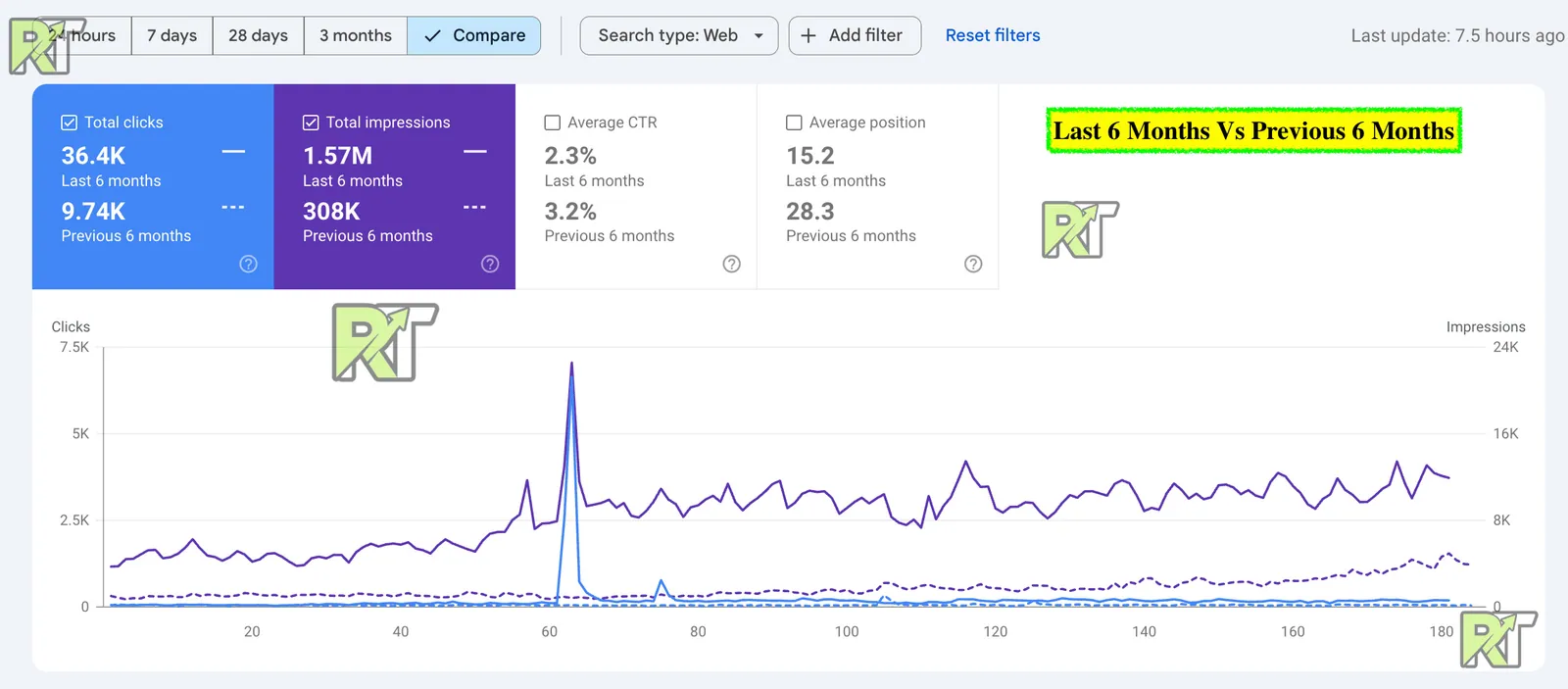Click the Impressions axis label
Image resolution: width=1568 pixels, height=689 pixels.
pos(1486,327)
